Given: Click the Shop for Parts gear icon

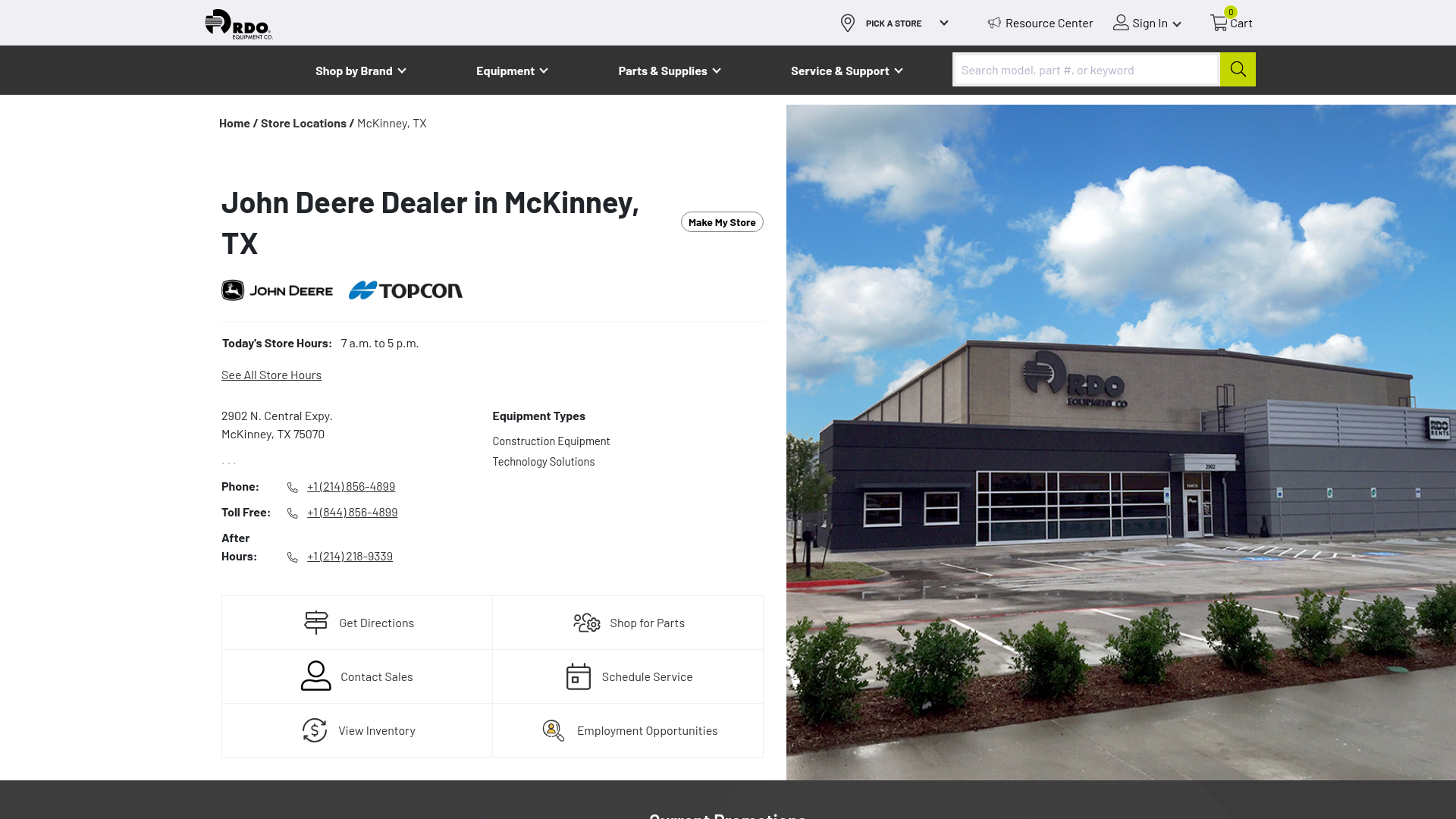Looking at the screenshot, I should coord(586,622).
